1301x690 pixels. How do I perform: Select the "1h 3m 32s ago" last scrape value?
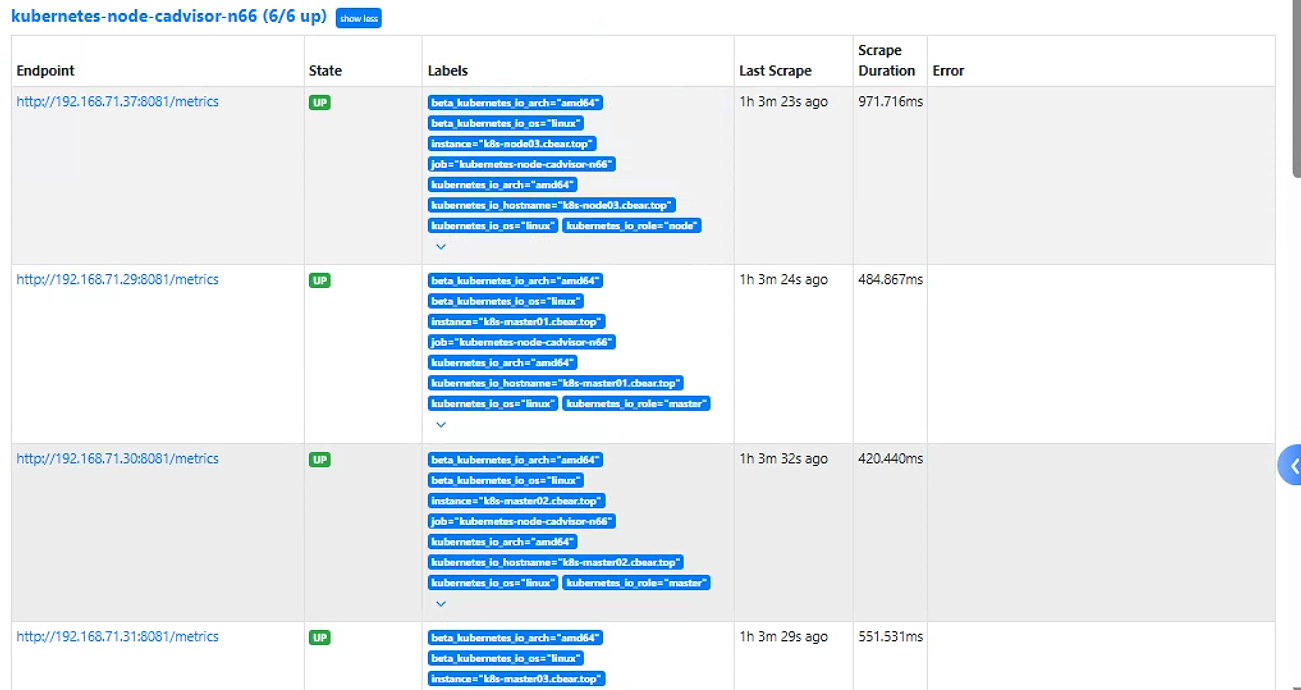click(x=784, y=459)
